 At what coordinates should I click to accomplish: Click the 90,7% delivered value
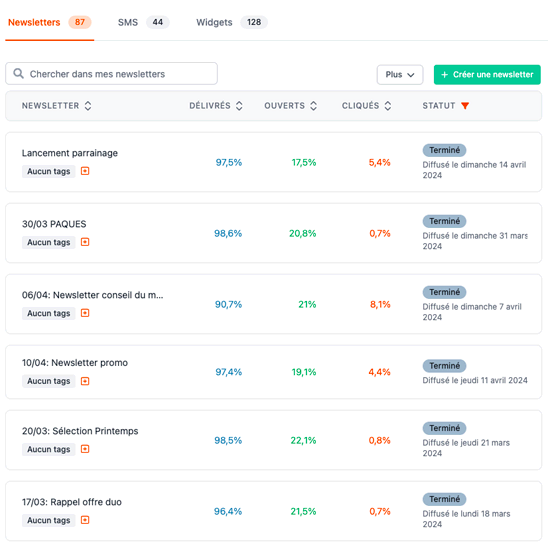pos(228,304)
